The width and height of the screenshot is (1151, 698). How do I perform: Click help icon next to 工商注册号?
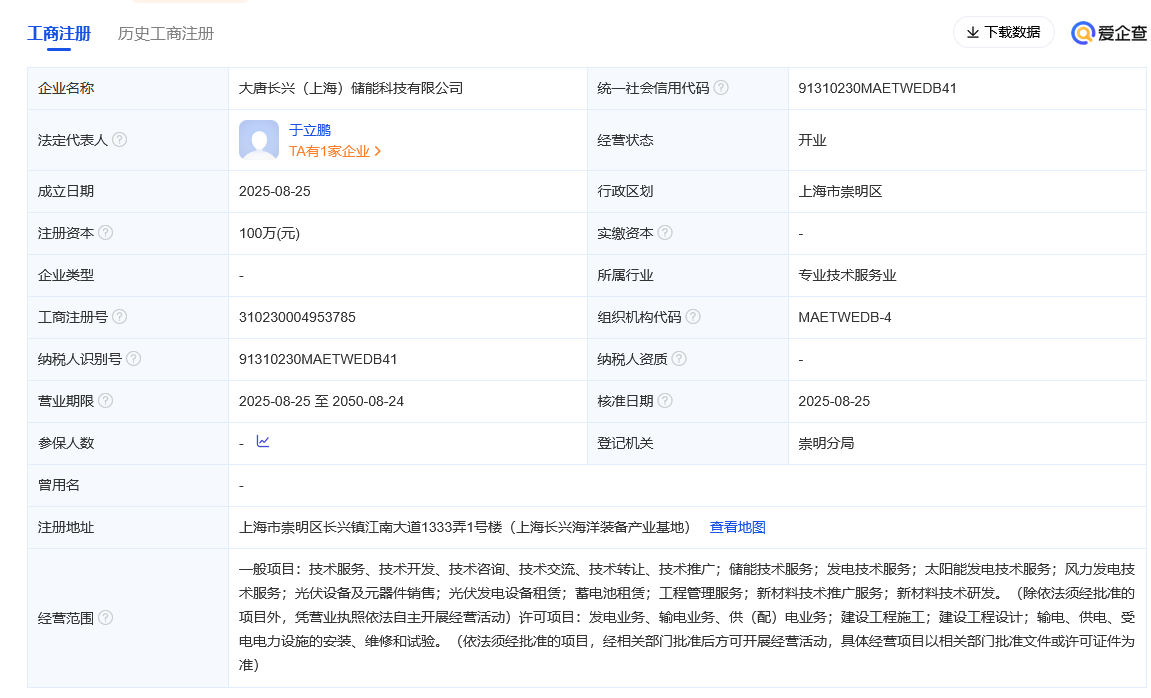(x=120, y=316)
